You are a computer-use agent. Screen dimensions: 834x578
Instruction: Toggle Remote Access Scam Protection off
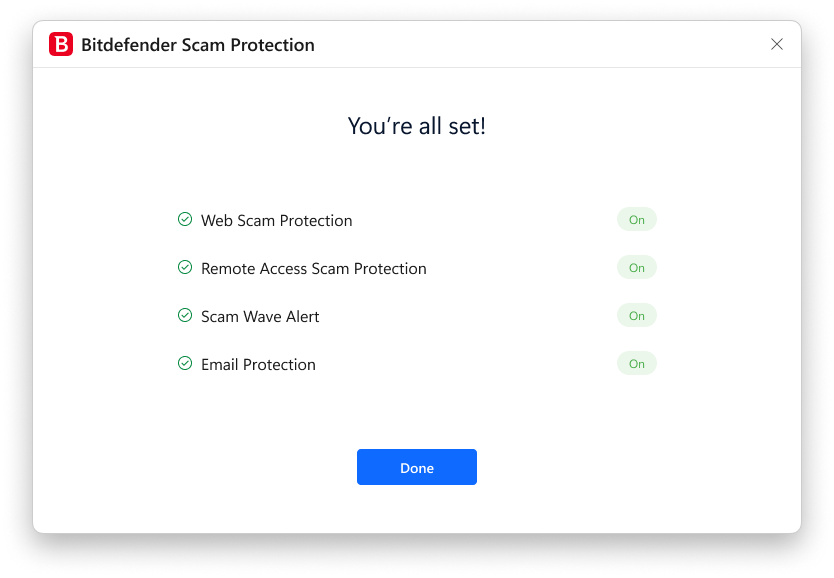[x=637, y=267]
